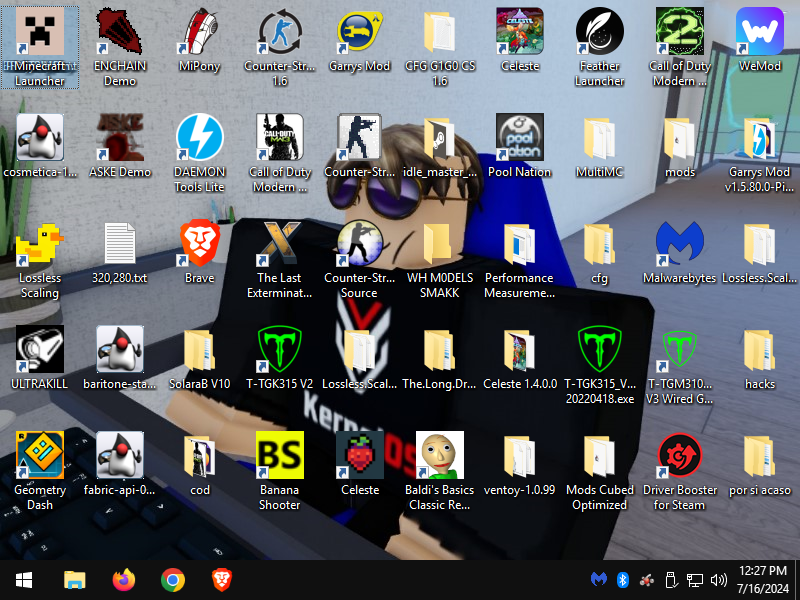
Task: Select the idle_master folder
Action: point(440,146)
